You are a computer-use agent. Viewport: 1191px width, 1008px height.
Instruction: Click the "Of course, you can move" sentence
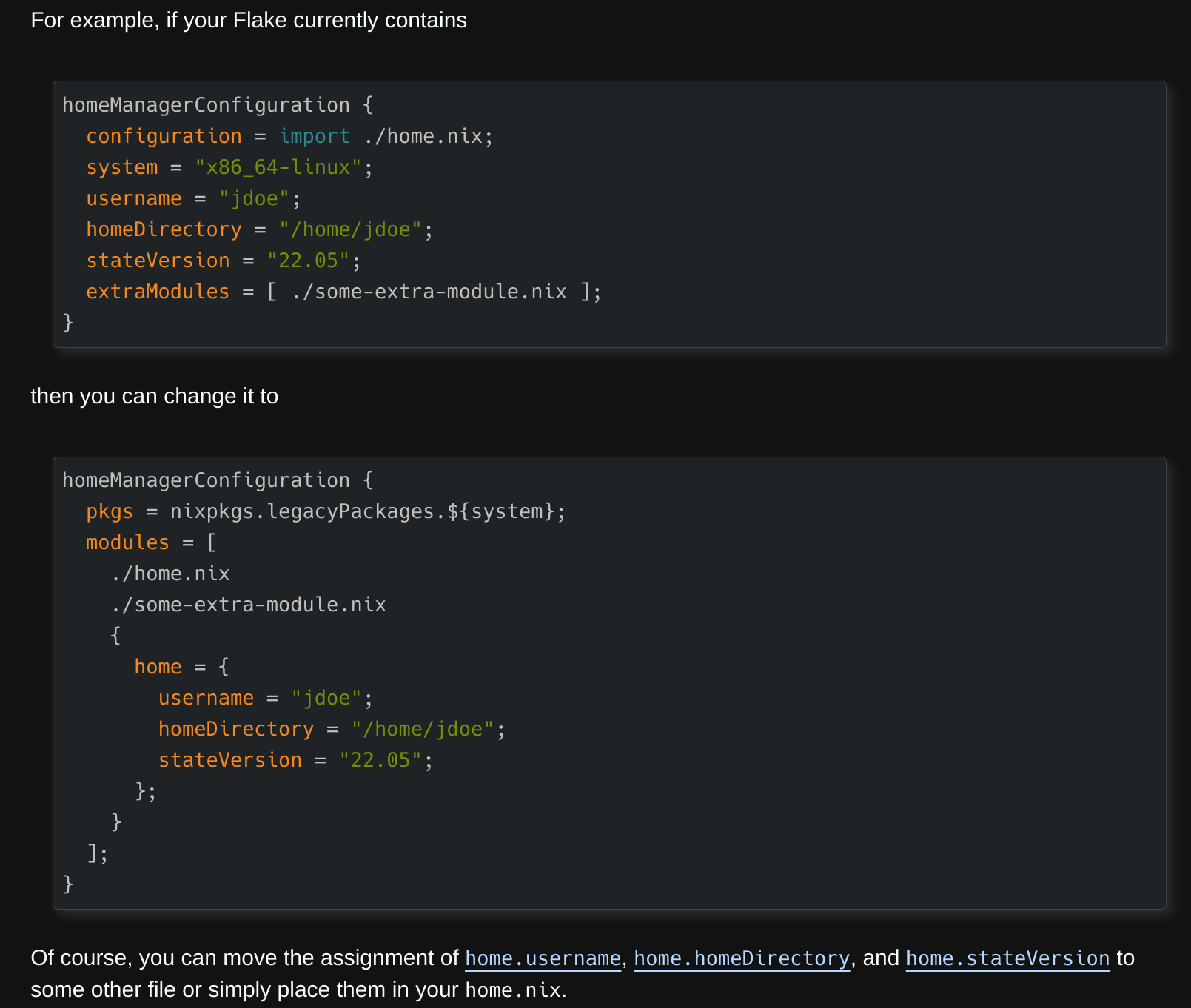[x=583, y=974]
